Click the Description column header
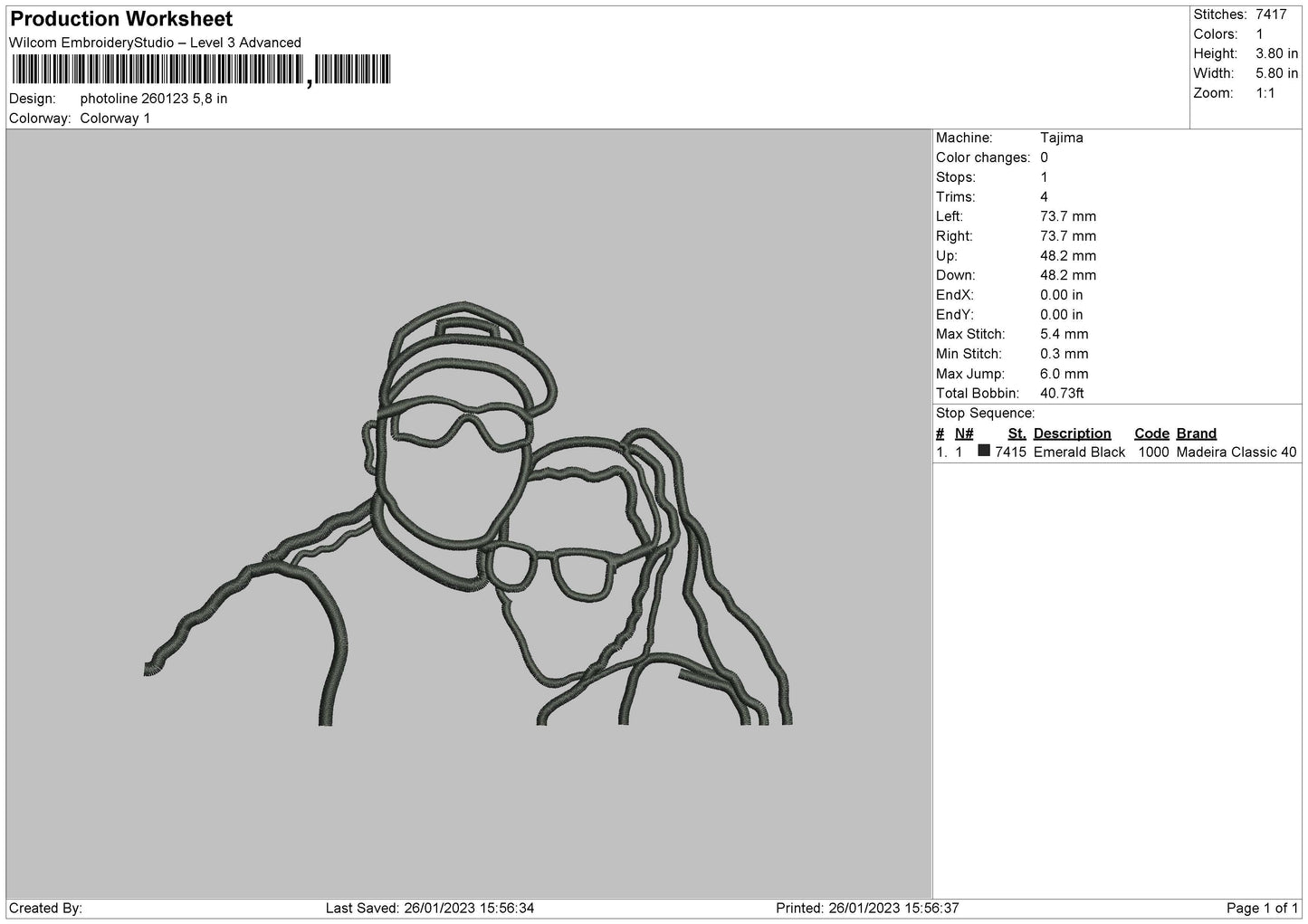Viewport: 1308px width, 924px height. pos(1072,433)
